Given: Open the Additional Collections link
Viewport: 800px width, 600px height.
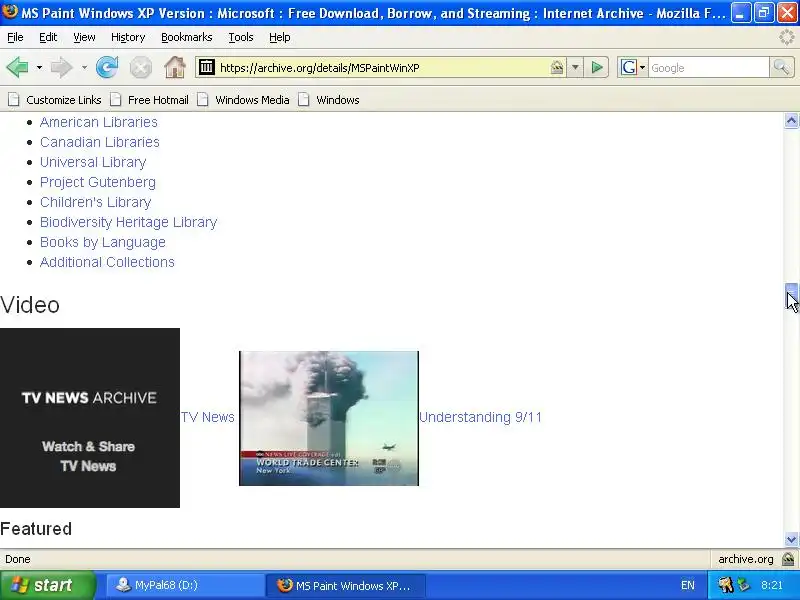Looking at the screenshot, I should [107, 262].
